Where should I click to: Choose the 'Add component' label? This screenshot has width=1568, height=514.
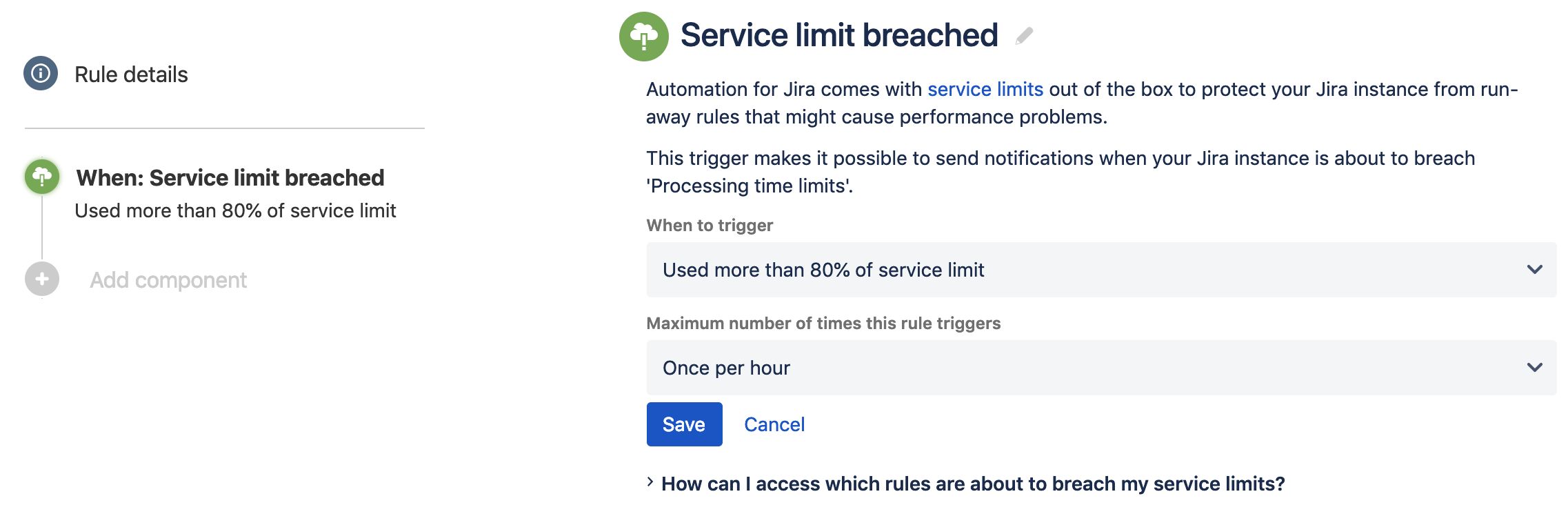tap(168, 280)
